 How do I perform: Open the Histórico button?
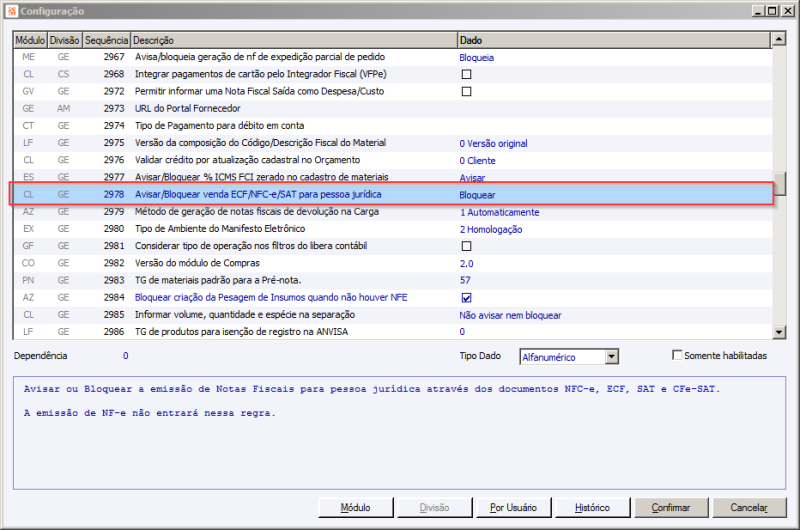tap(592, 508)
